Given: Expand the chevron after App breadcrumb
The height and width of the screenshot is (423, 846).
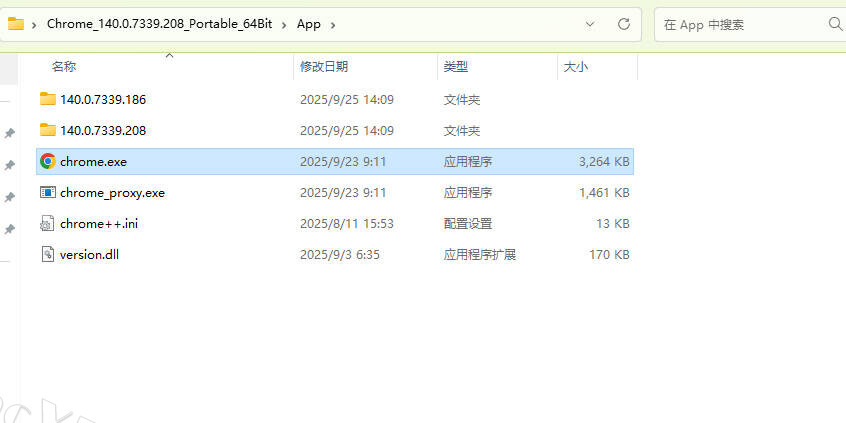Looking at the screenshot, I should pyautogui.click(x=332, y=23).
